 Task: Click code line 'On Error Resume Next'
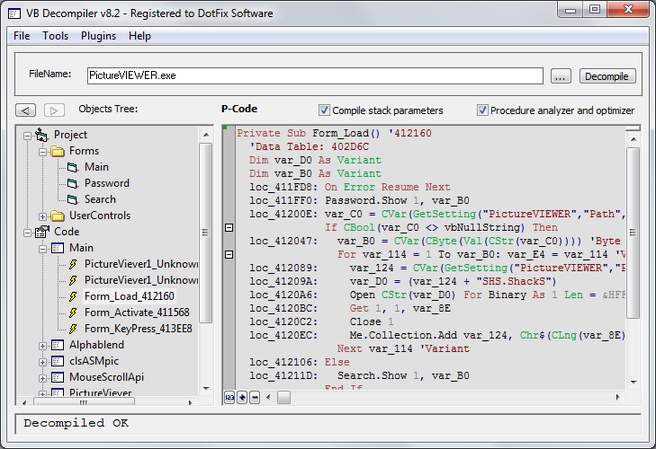click(x=387, y=187)
